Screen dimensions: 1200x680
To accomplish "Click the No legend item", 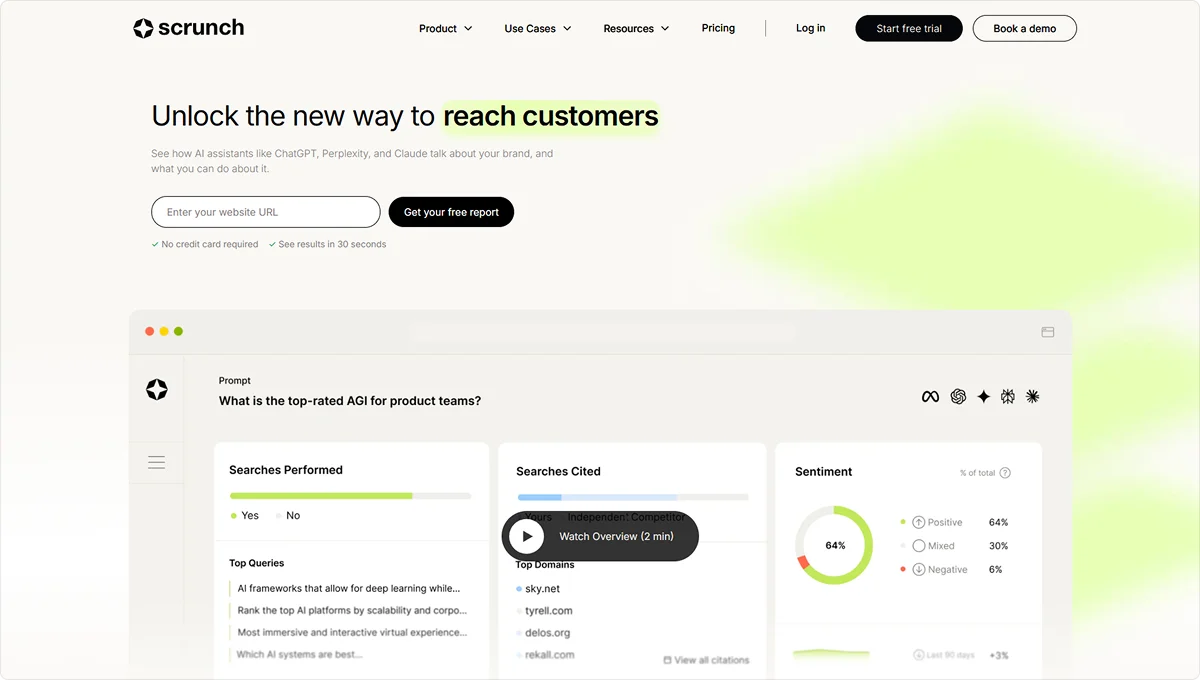I will click(288, 516).
